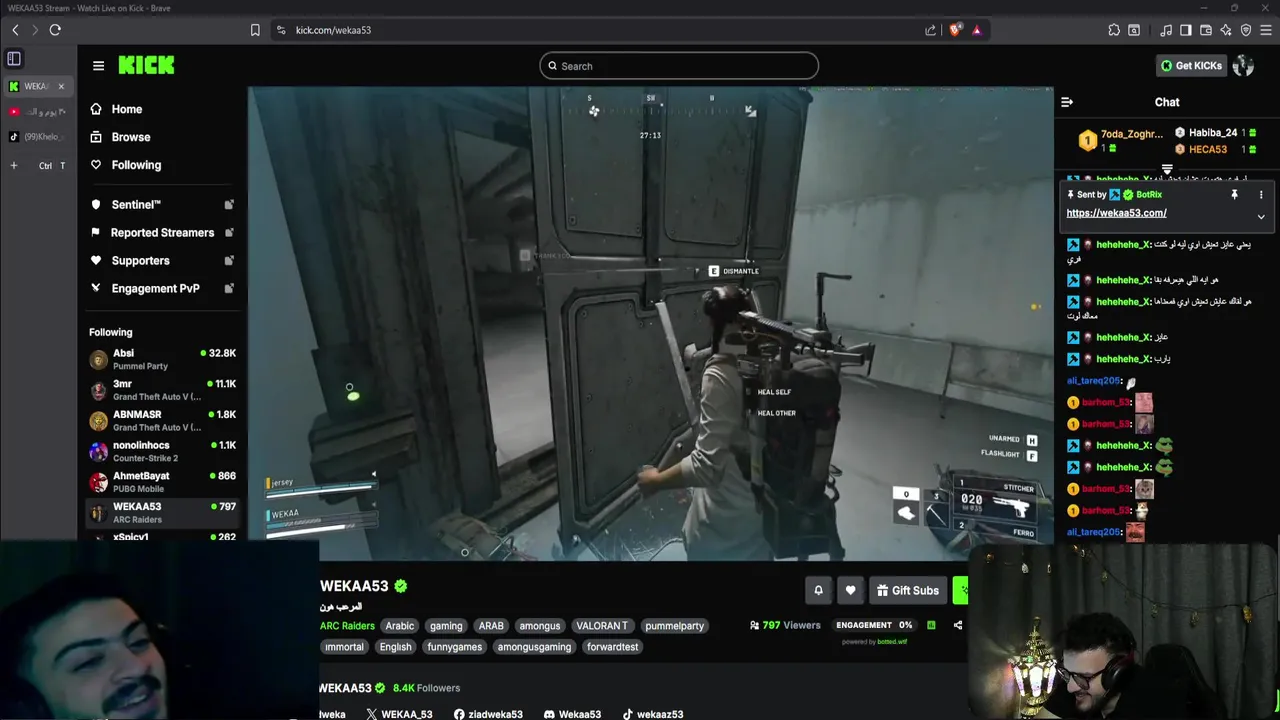Open the X WEKAA_53 social link
Image resolution: width=1280 pixels, height=720 pixels.
pyautogui.click(x=399, y=714)
